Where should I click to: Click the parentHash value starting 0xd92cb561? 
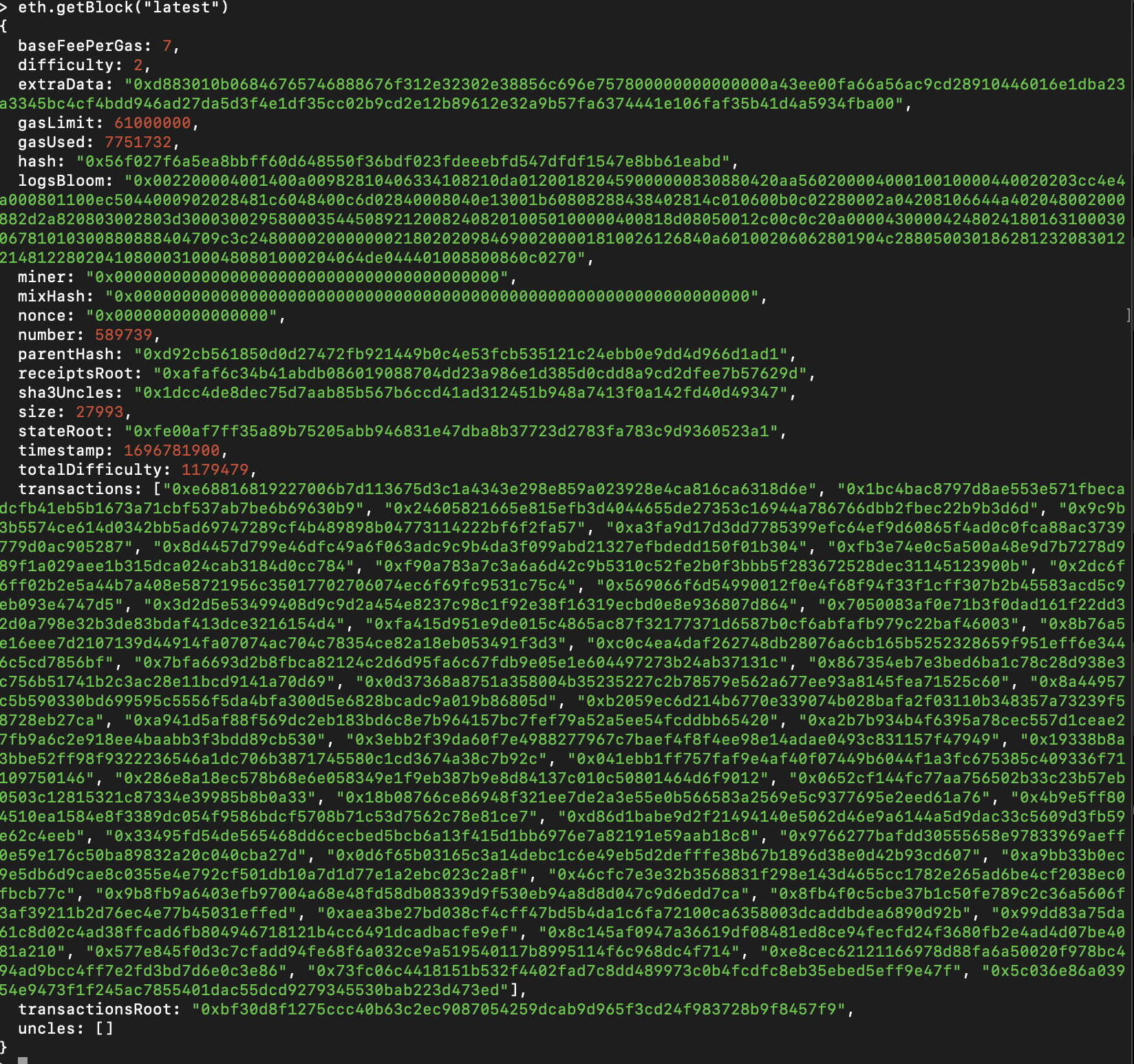[x=461, y=354]
